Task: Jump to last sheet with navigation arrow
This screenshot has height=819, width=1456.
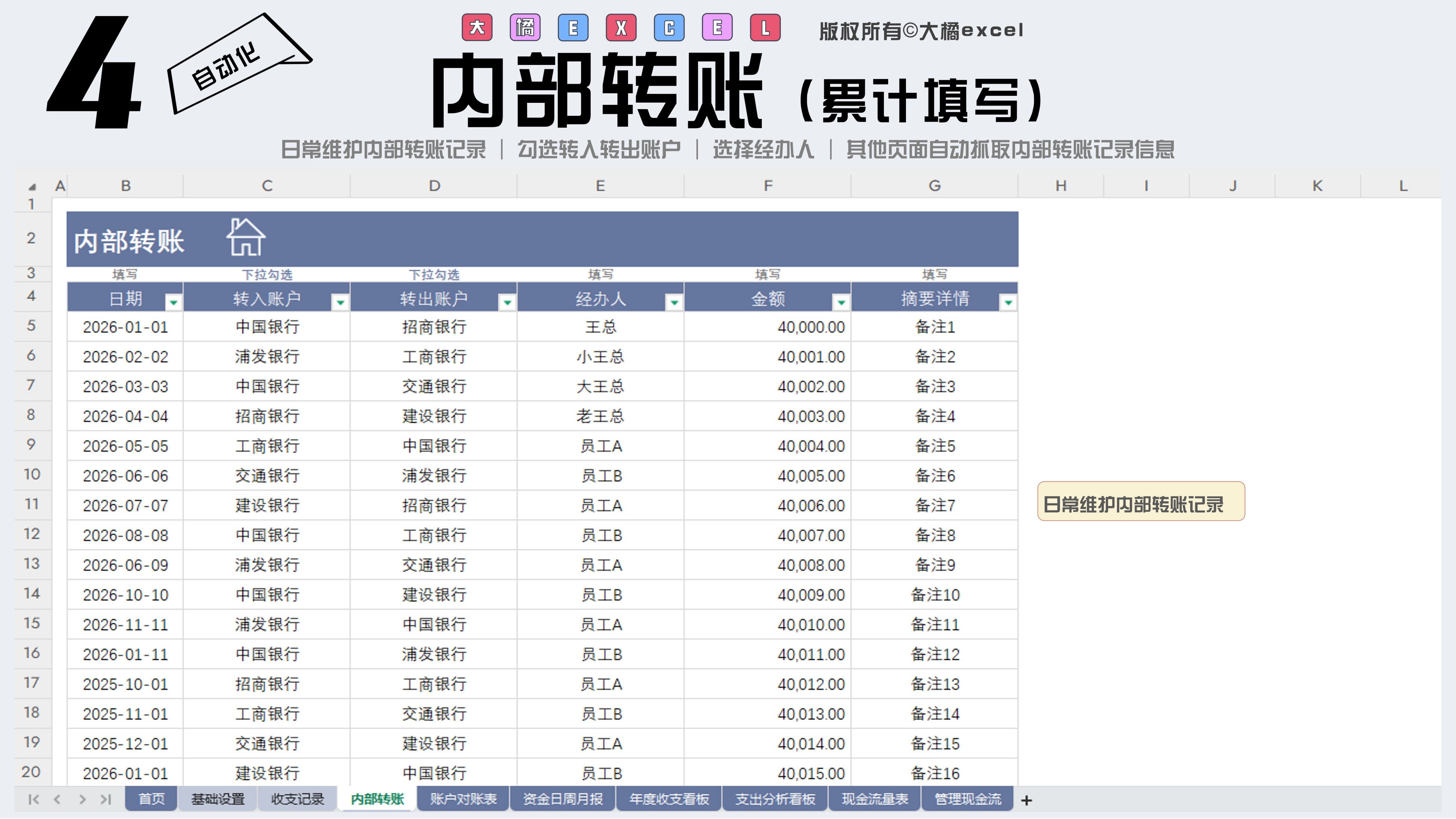Action: (x=106, y=799)
